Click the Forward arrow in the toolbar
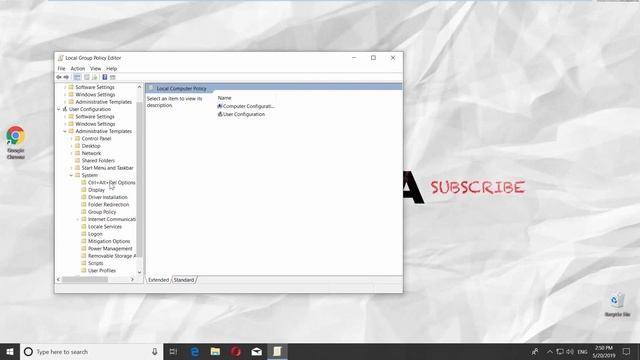Screen dimensions: 640x360 [66, 77]
